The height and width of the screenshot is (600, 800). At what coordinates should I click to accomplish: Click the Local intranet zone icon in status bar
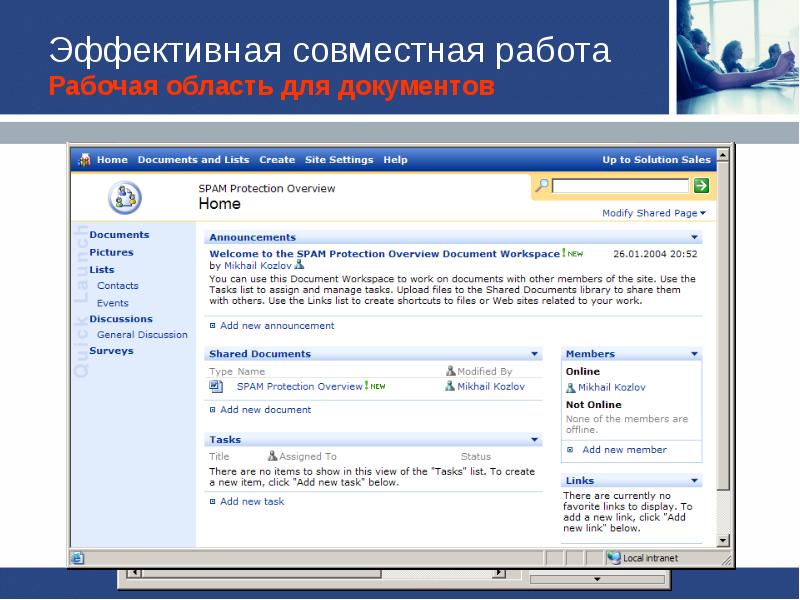tap(615, 558)
